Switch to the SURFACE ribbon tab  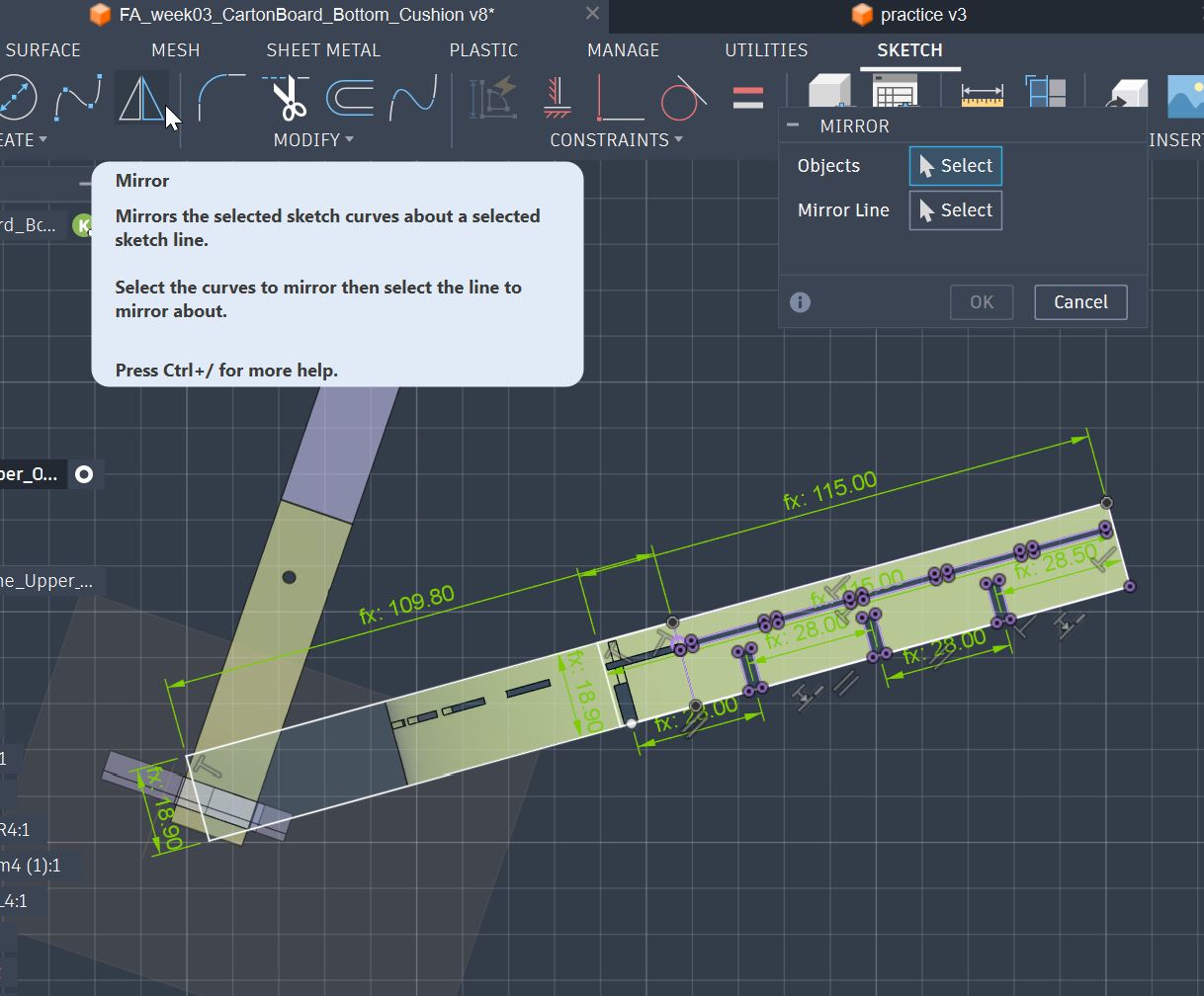tap(43, 49)
